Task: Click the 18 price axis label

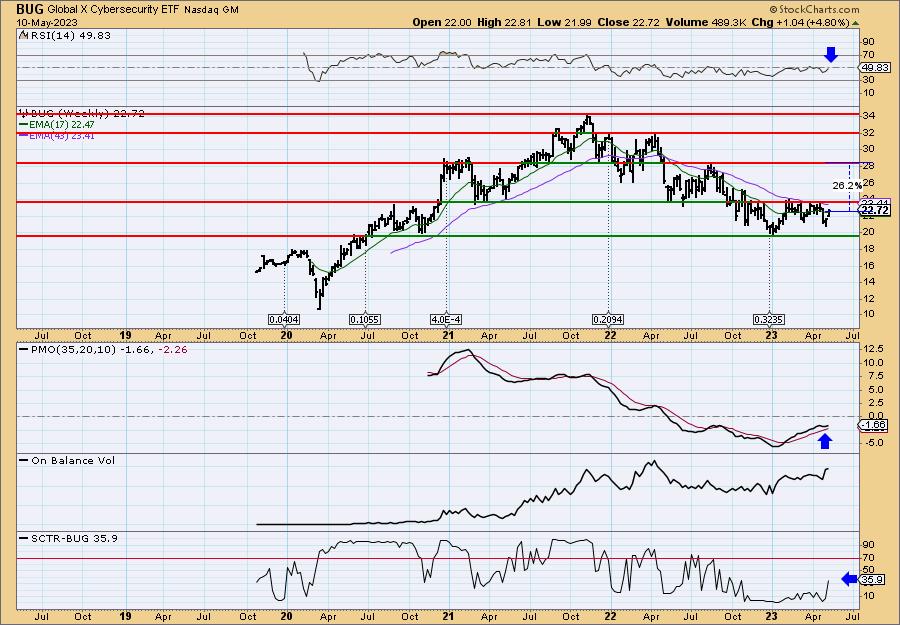Action: point(870,249)
